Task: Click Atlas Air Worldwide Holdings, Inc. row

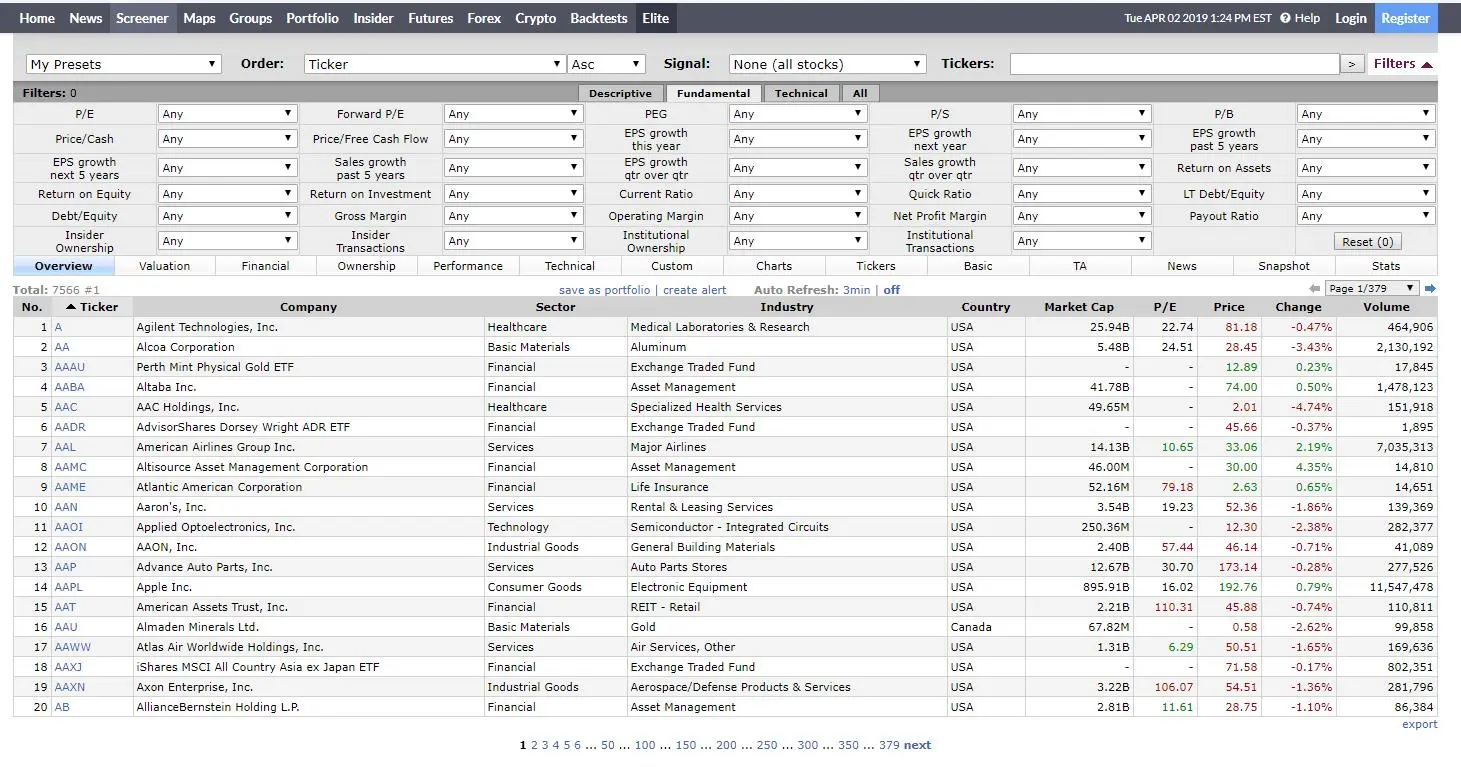Action: click(x=725, y=647)
